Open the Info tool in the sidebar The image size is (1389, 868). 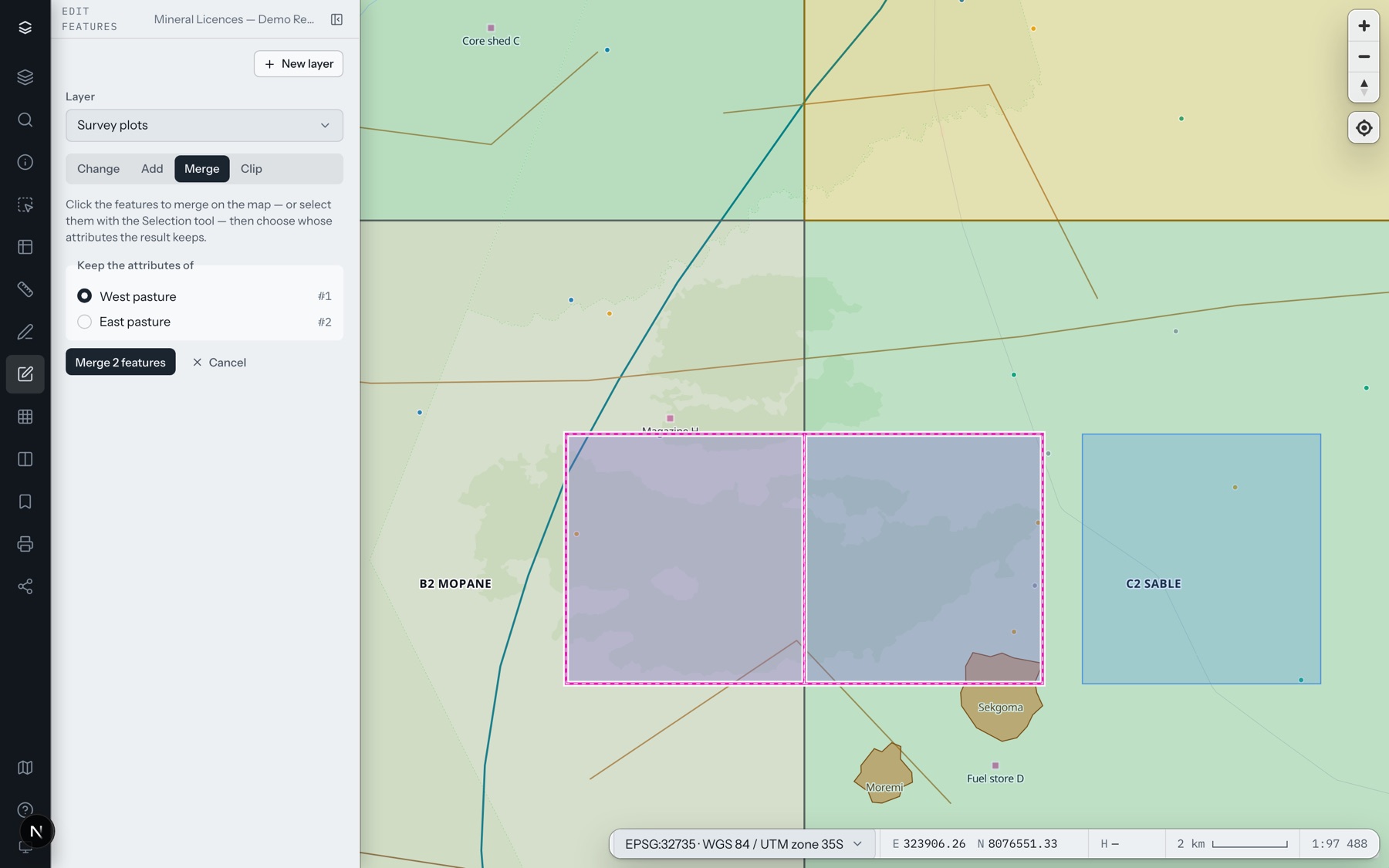(25, 162)
